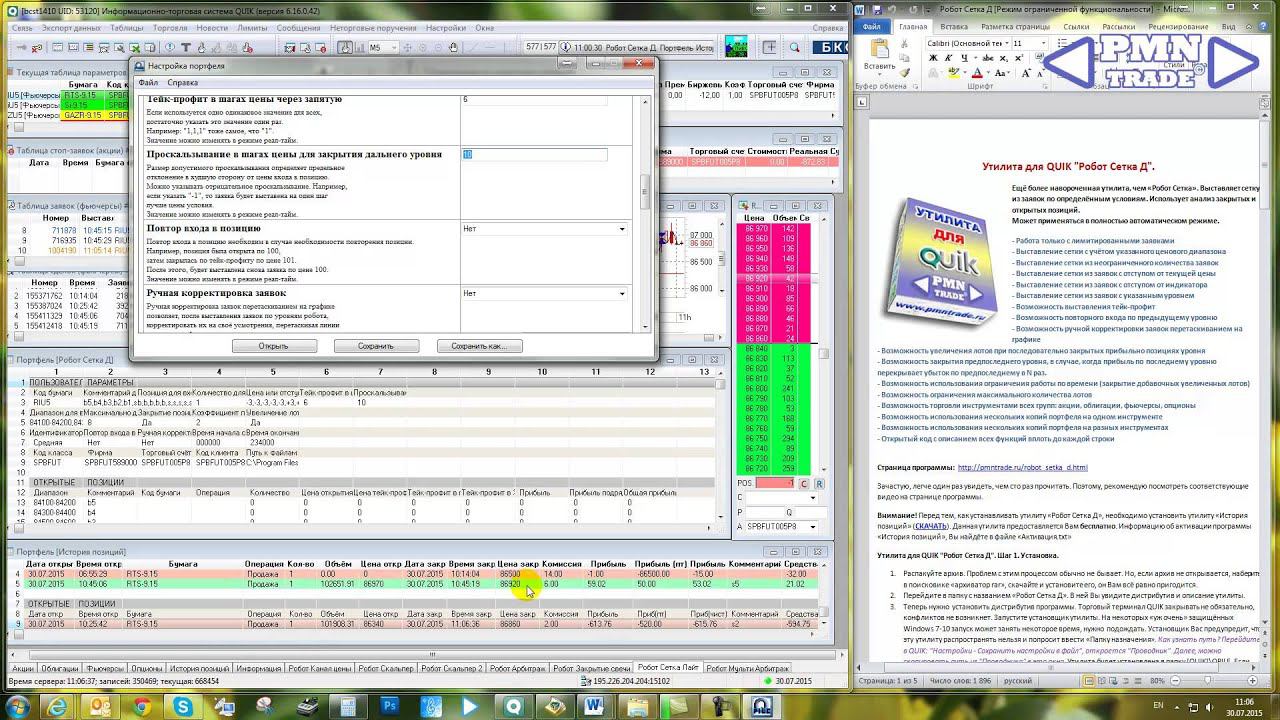1280x720 pixels.
Task: Click the take-profit steps input field
Action: pos(534,100)
